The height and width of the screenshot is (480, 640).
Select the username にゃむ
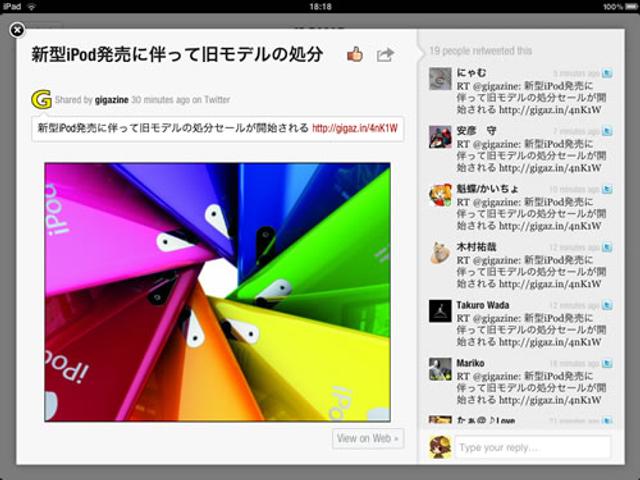click(471, 73)
